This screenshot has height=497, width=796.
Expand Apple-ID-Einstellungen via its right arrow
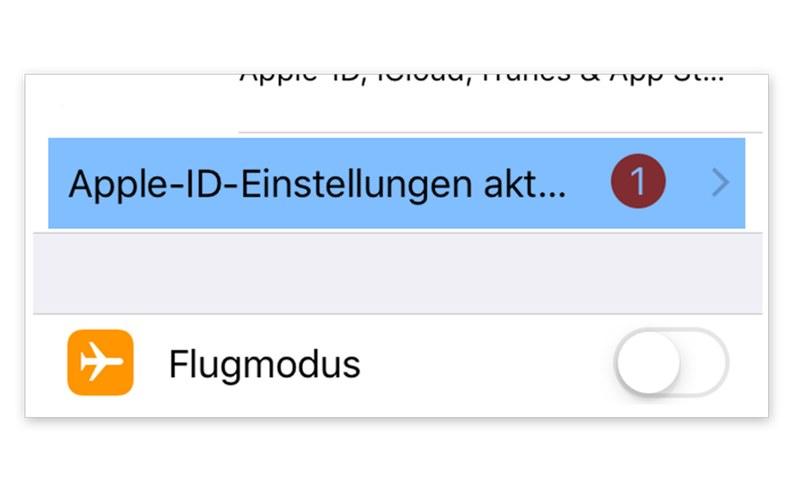coord(720,183)
